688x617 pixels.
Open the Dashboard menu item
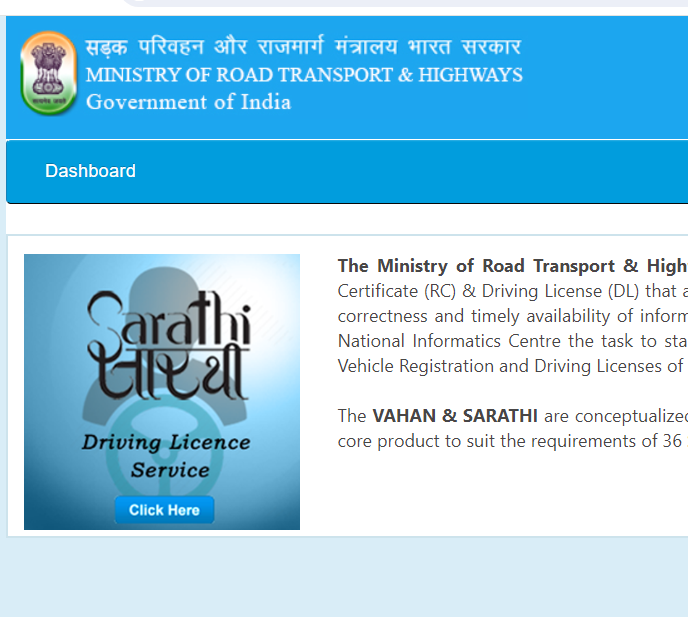coord(90,171)
